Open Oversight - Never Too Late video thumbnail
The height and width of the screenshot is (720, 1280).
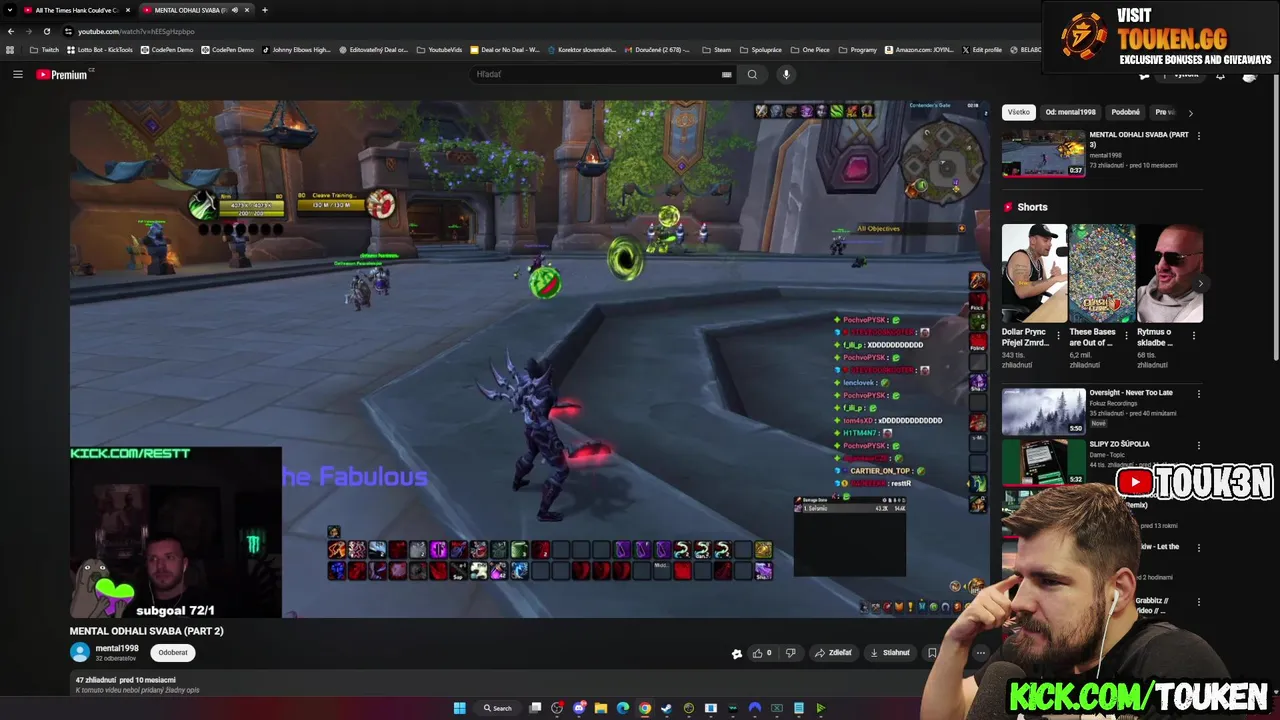tap(1043, 411)
